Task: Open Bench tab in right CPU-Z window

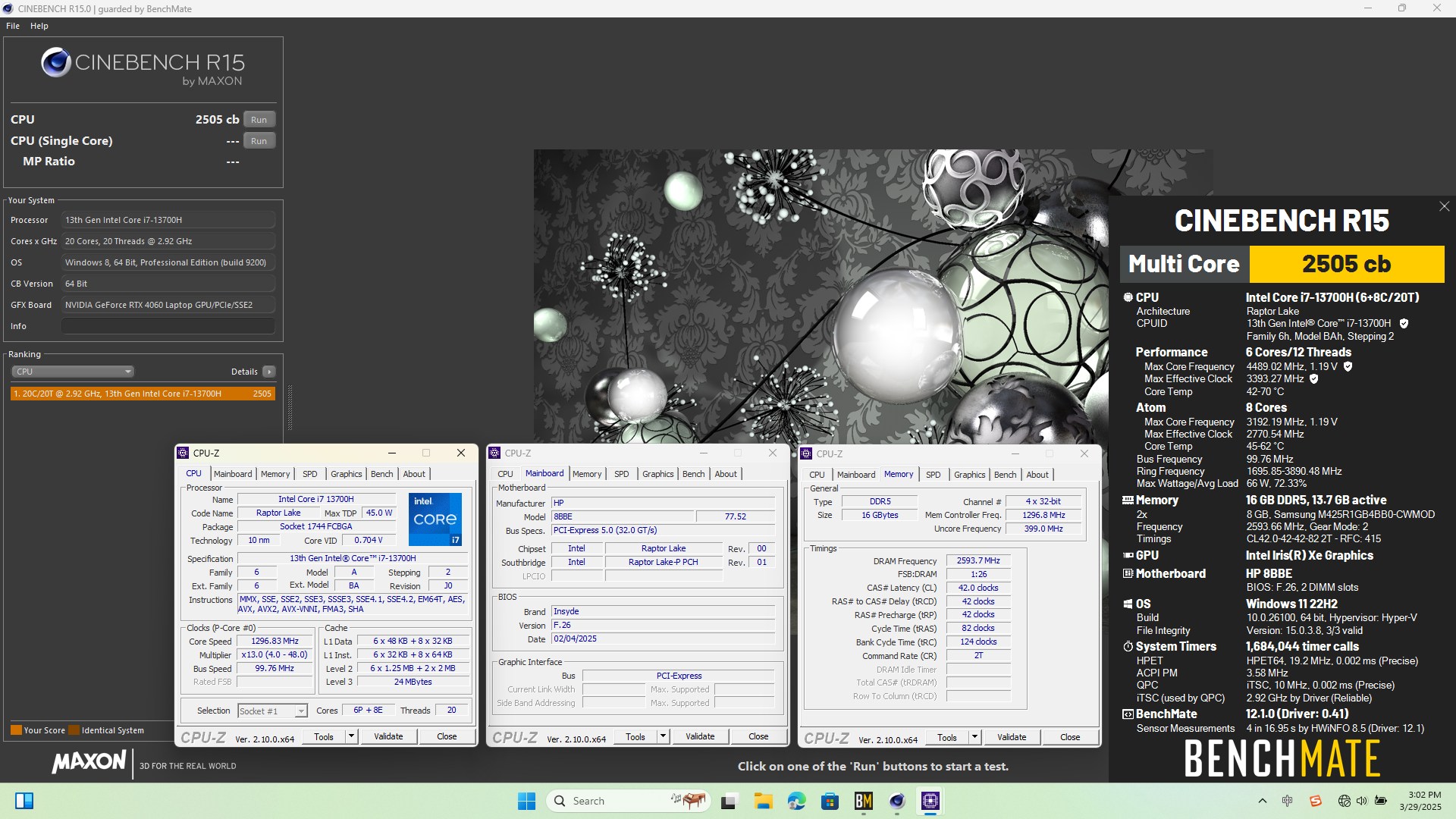Action: click(1006, 475)
